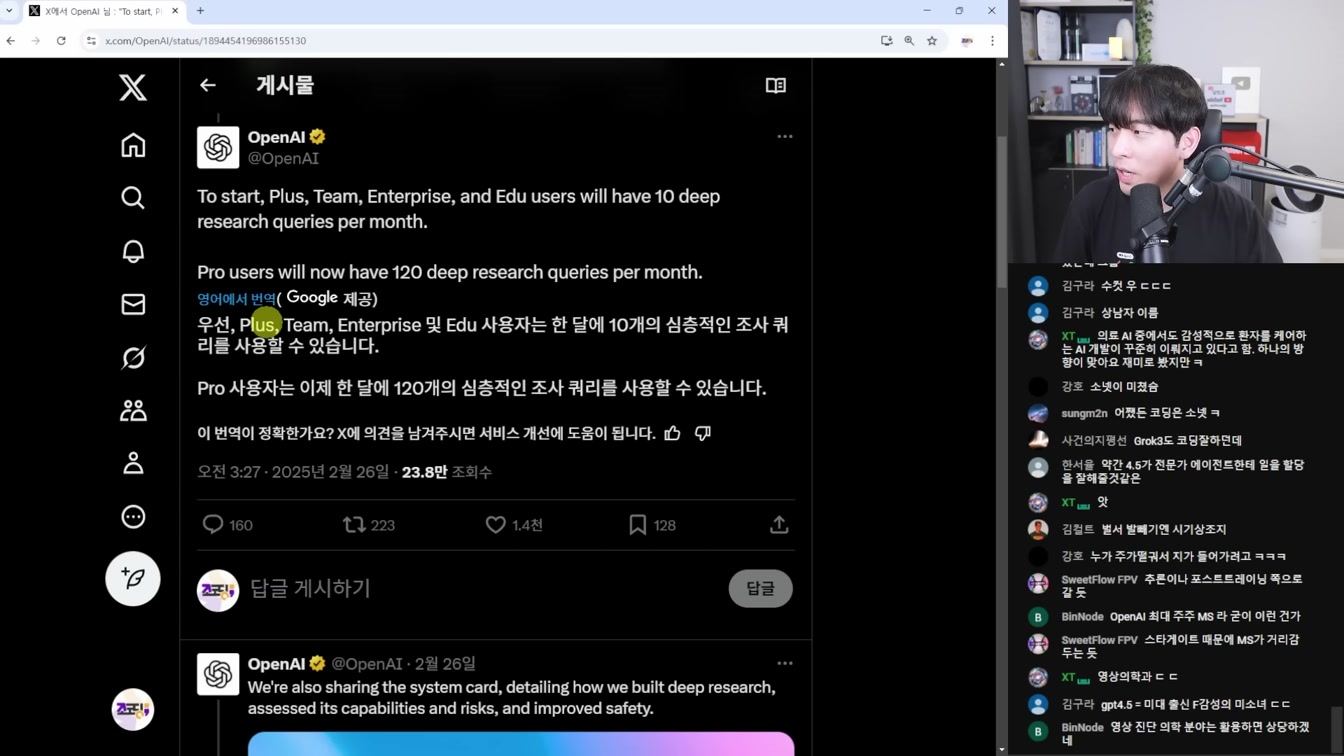Click the address bar URL

point(206,41)
